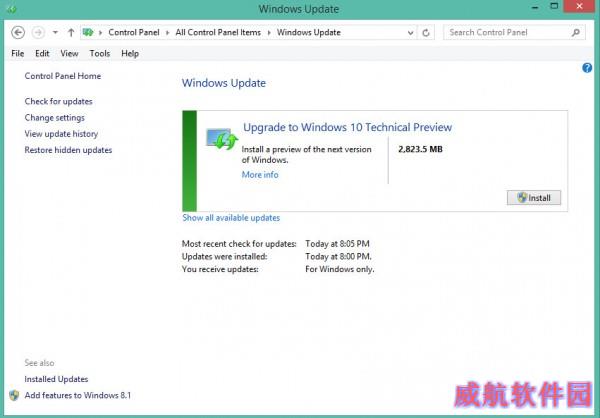This screenshot has width=600, height=418.
Task: Click the Forward navigation arrow
Action: [38, 33]
